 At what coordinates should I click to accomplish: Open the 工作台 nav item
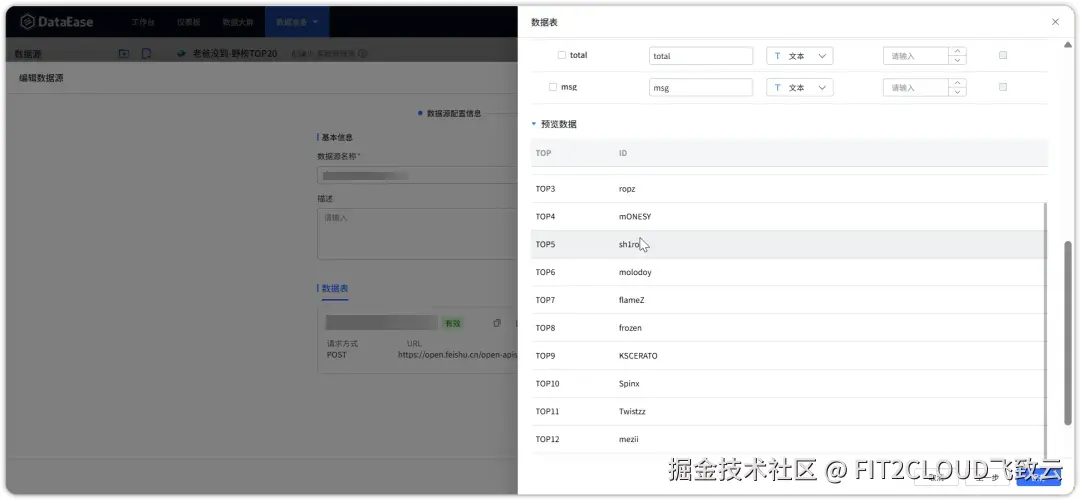143,22
